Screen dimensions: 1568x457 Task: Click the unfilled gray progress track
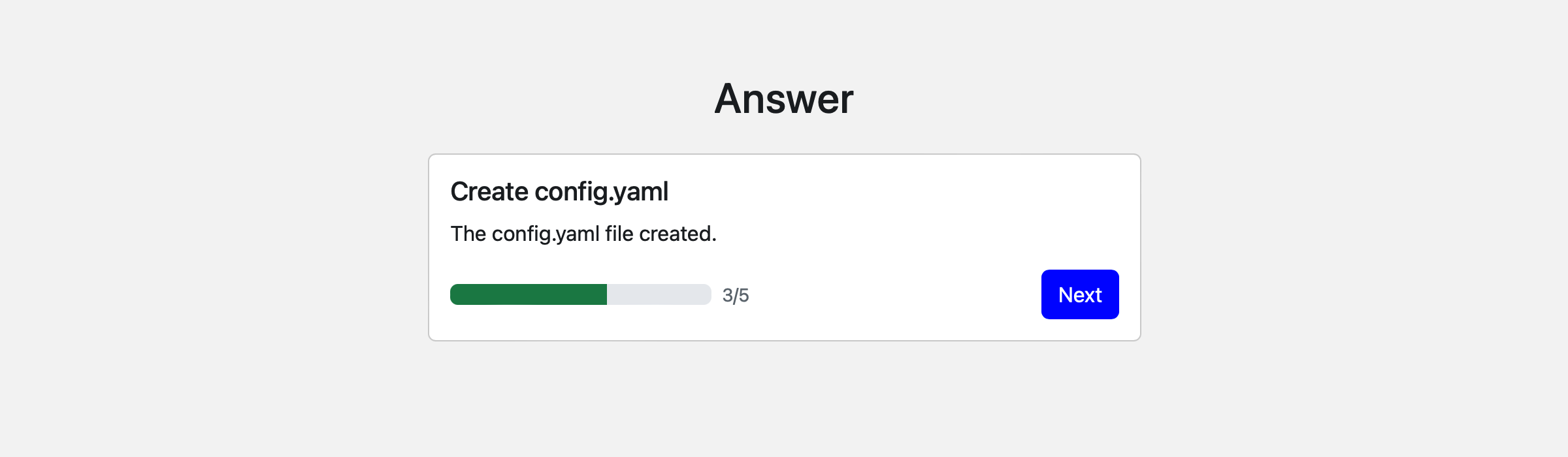click(660, 294)
